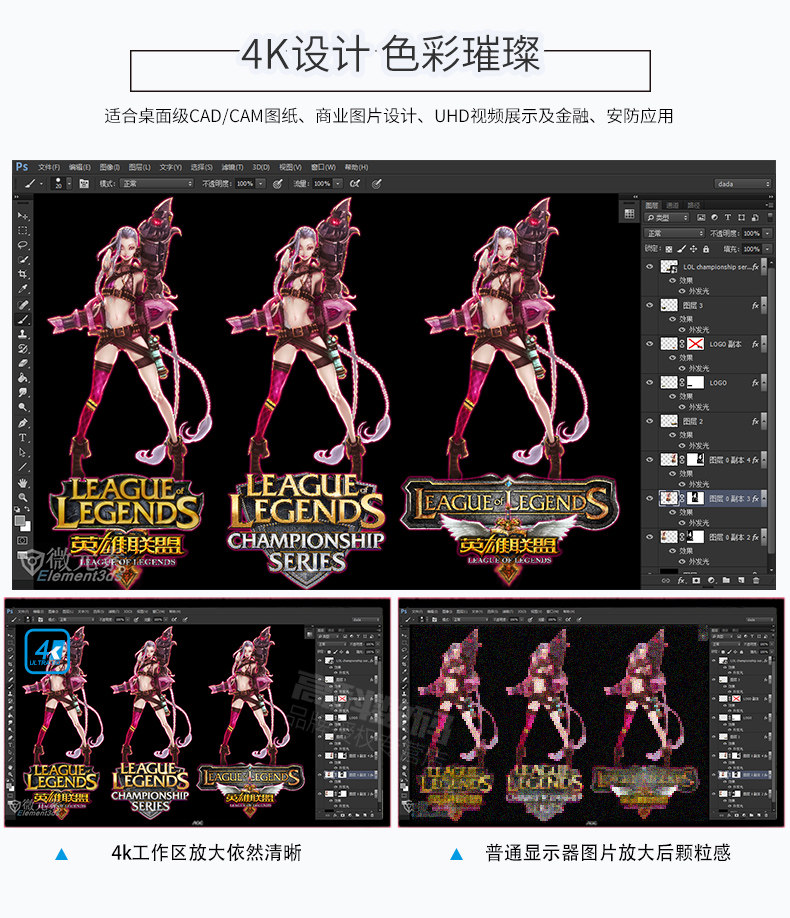Click the foreground color swatch
Image resolution: width=790 pixels, height=918 pixels.
click(20, 520)
